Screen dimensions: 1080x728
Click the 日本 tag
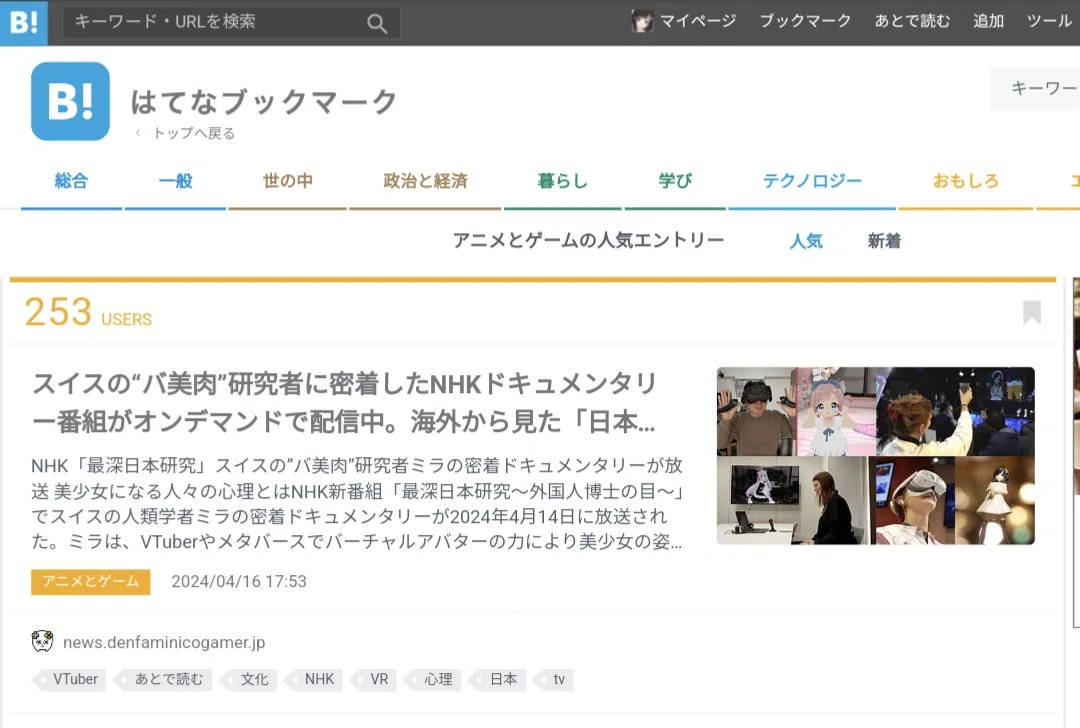pos(499,680)
